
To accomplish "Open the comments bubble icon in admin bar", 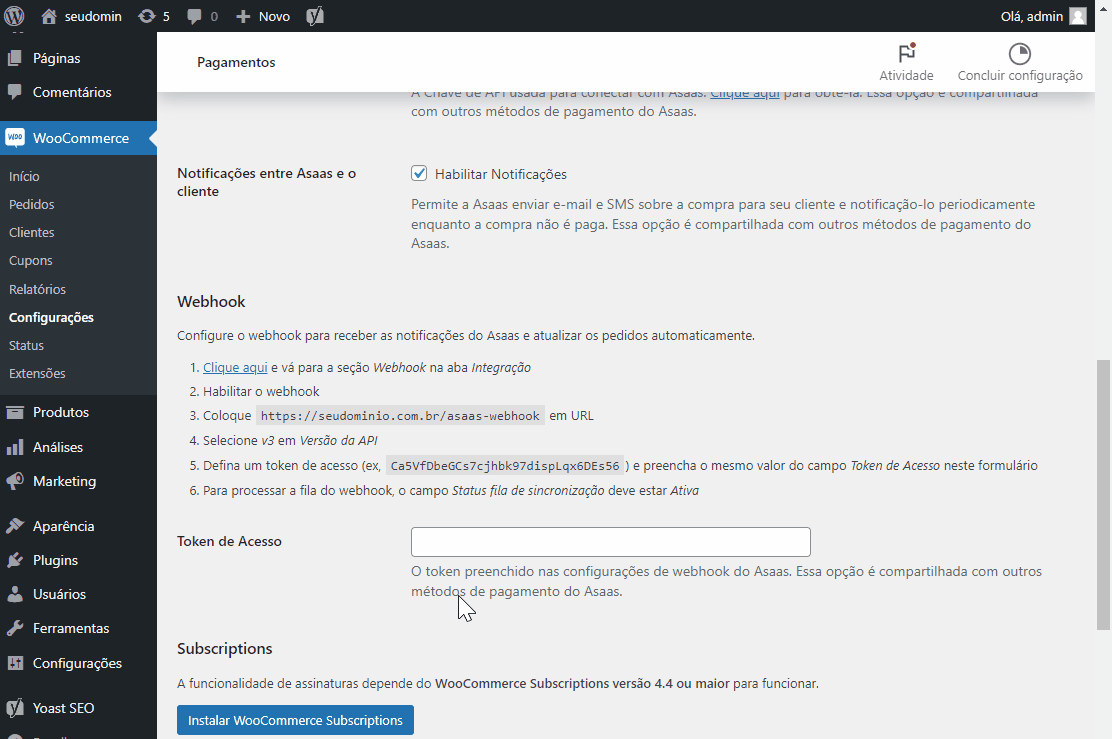I will pos(194,16).
